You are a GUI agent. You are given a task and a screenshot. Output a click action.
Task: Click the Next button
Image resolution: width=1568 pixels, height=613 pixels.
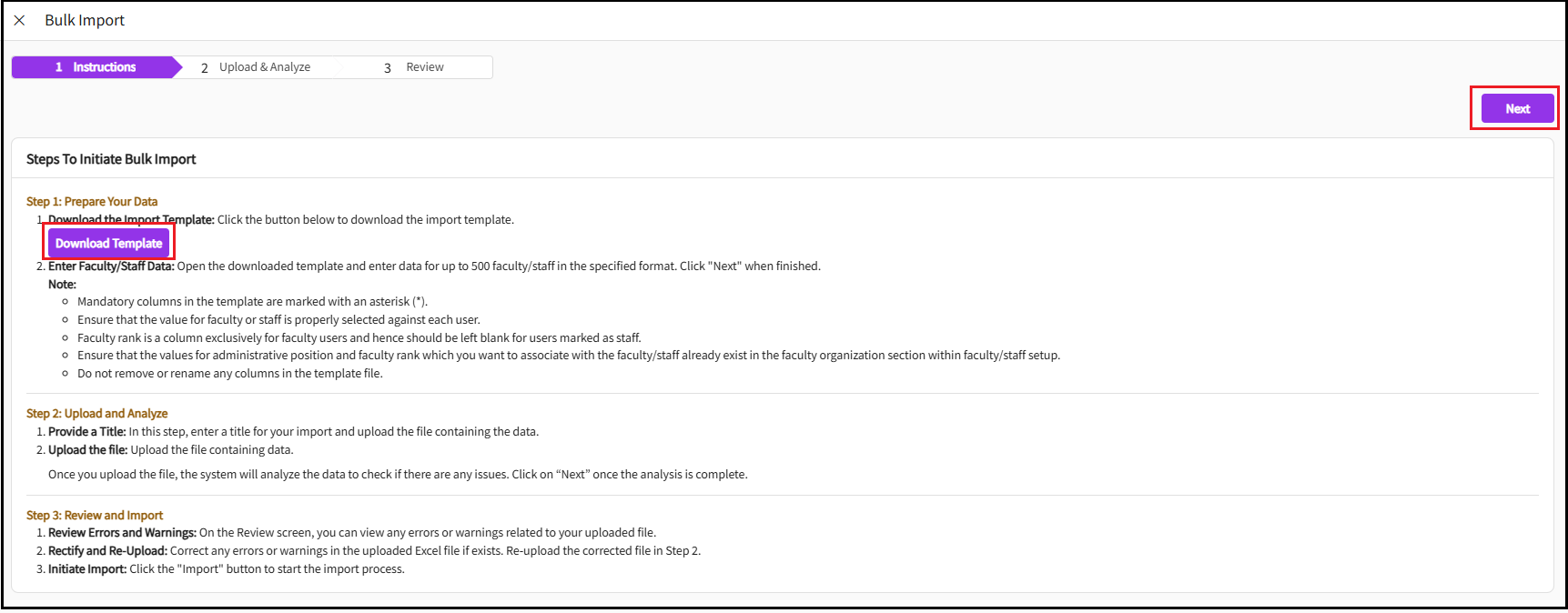pos(1517,108)
